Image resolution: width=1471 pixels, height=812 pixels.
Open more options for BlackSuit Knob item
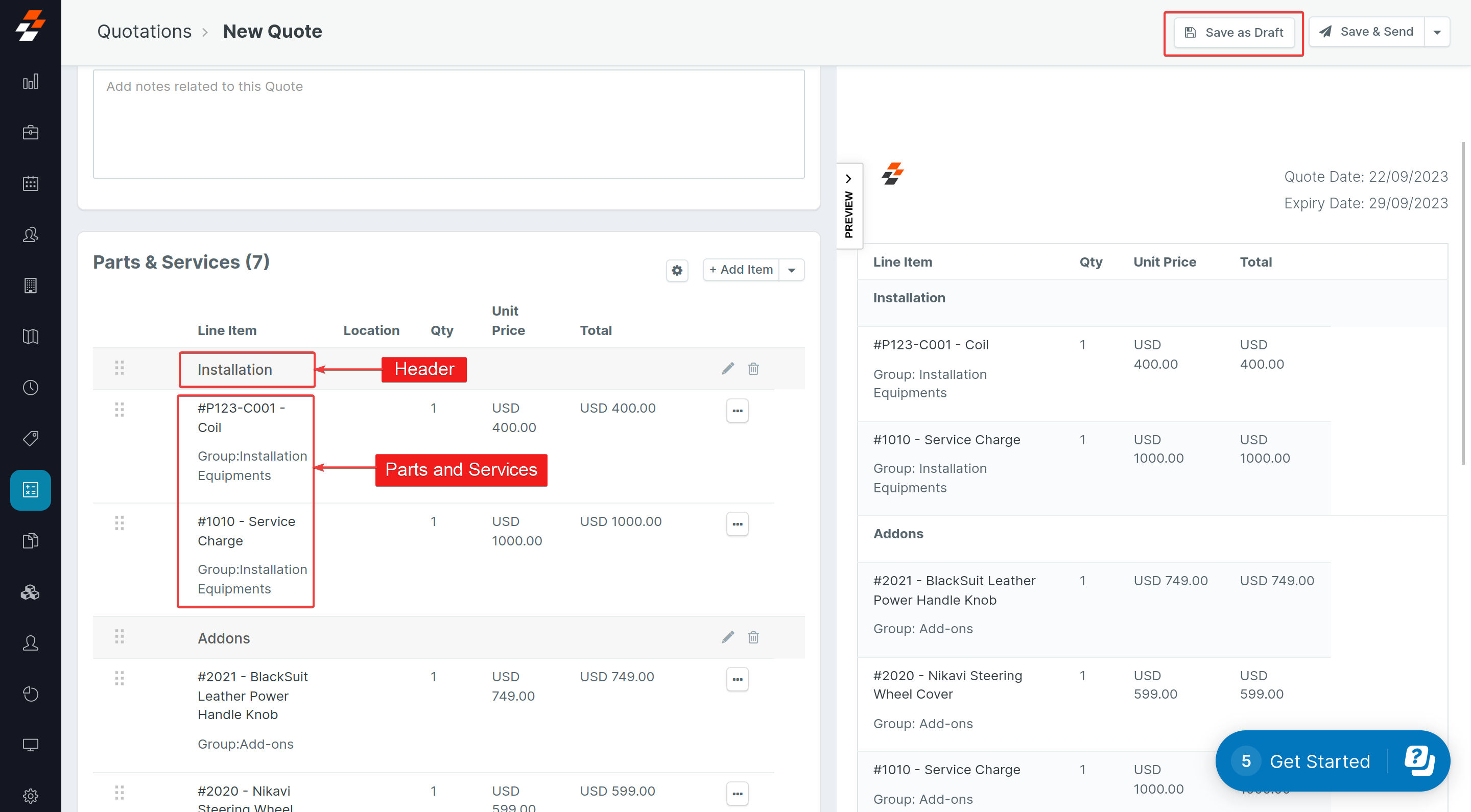tap(737, 679)
